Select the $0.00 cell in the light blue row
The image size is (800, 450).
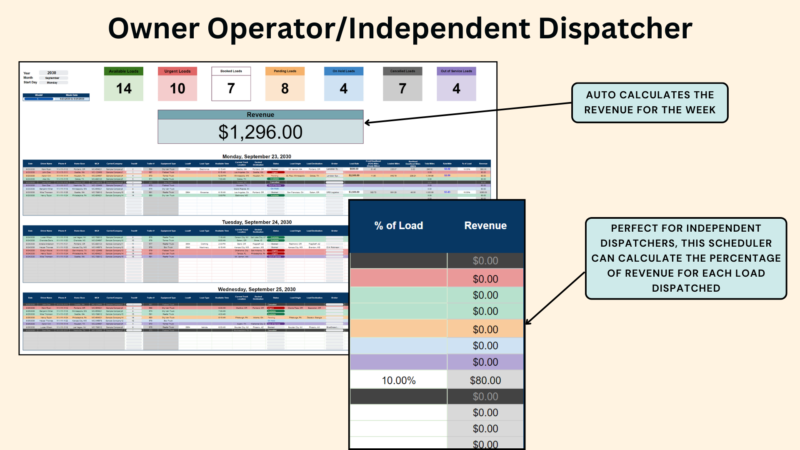[485, 346]
